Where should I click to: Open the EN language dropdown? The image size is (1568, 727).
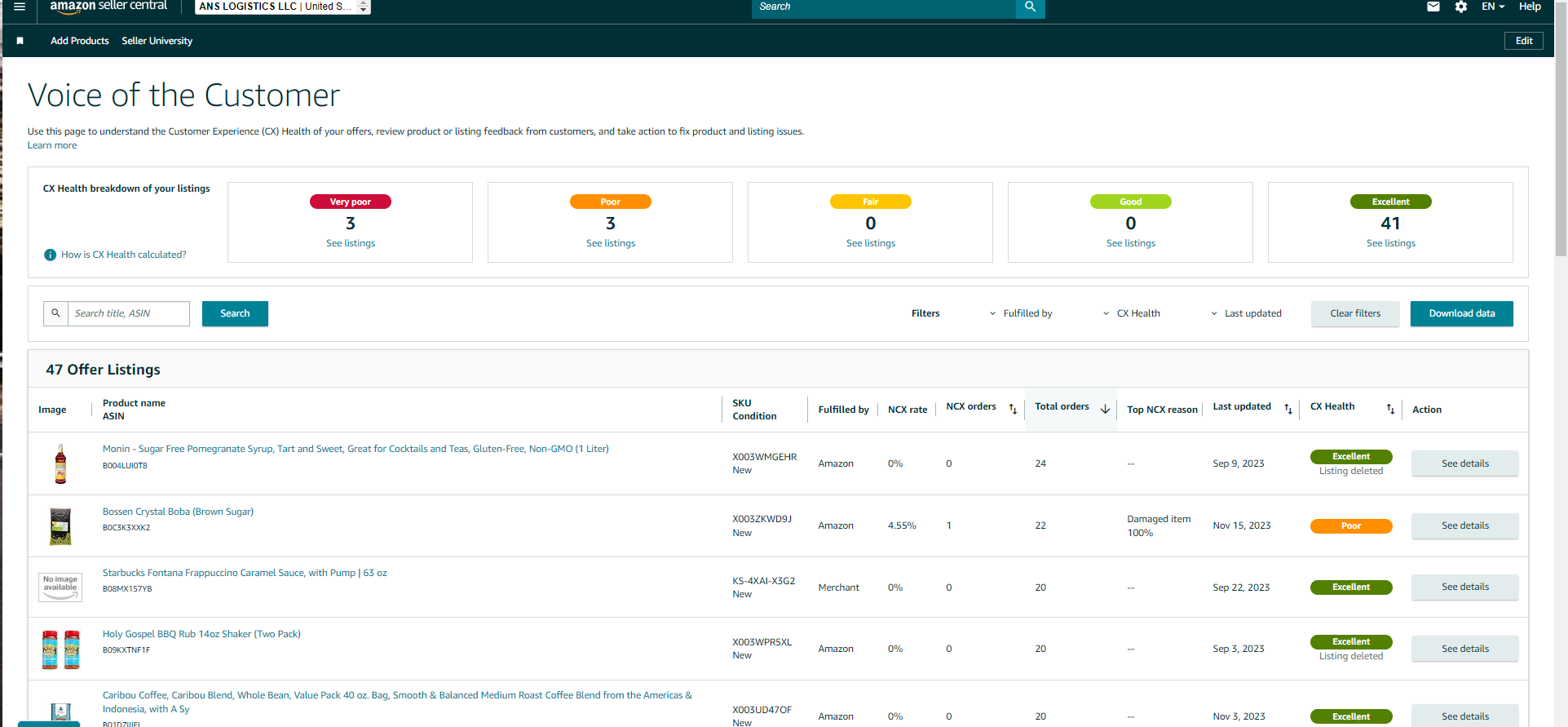(1493, 7)
